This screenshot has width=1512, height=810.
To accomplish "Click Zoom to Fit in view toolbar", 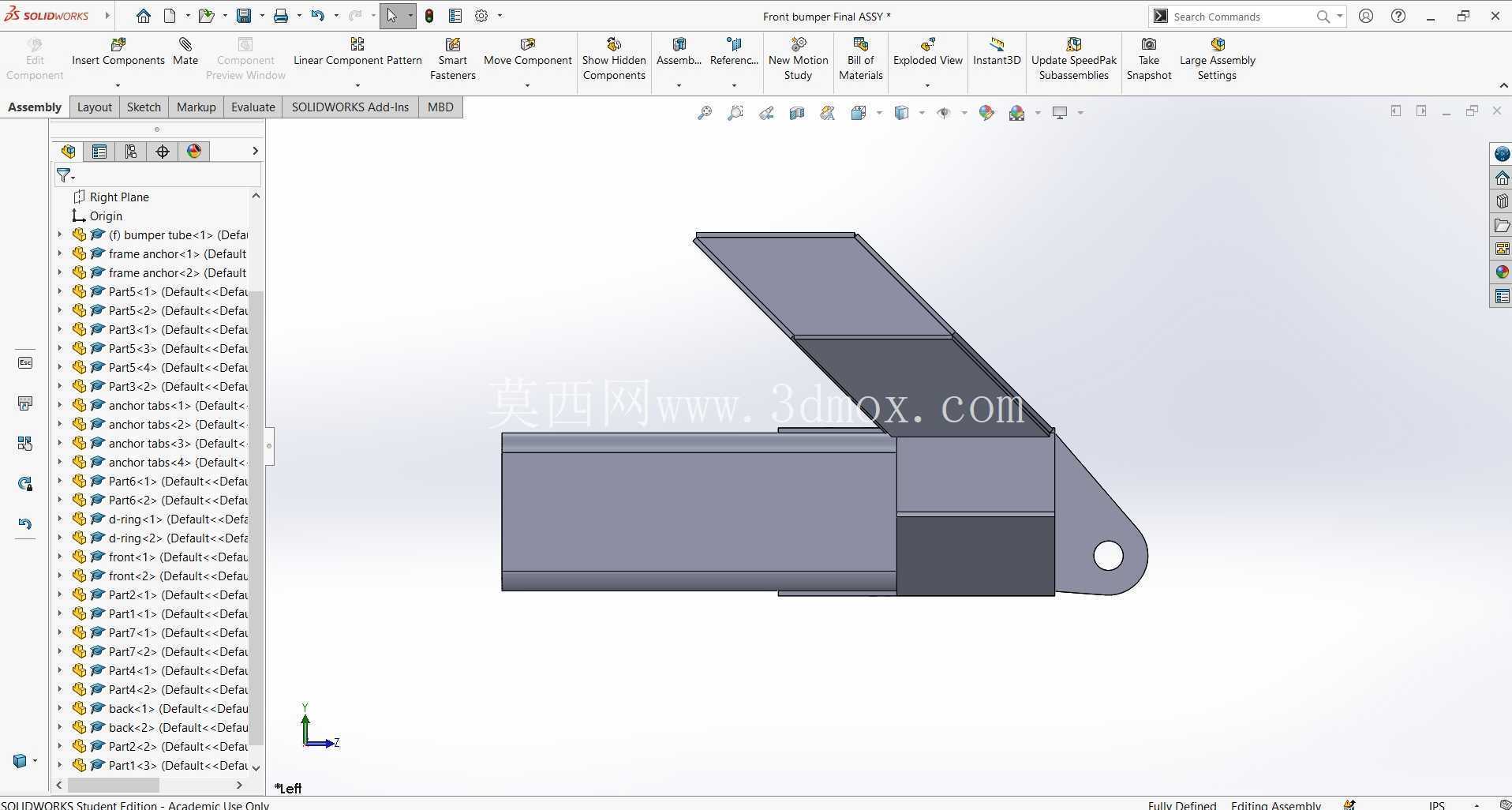I will click(x=705, y=113).
